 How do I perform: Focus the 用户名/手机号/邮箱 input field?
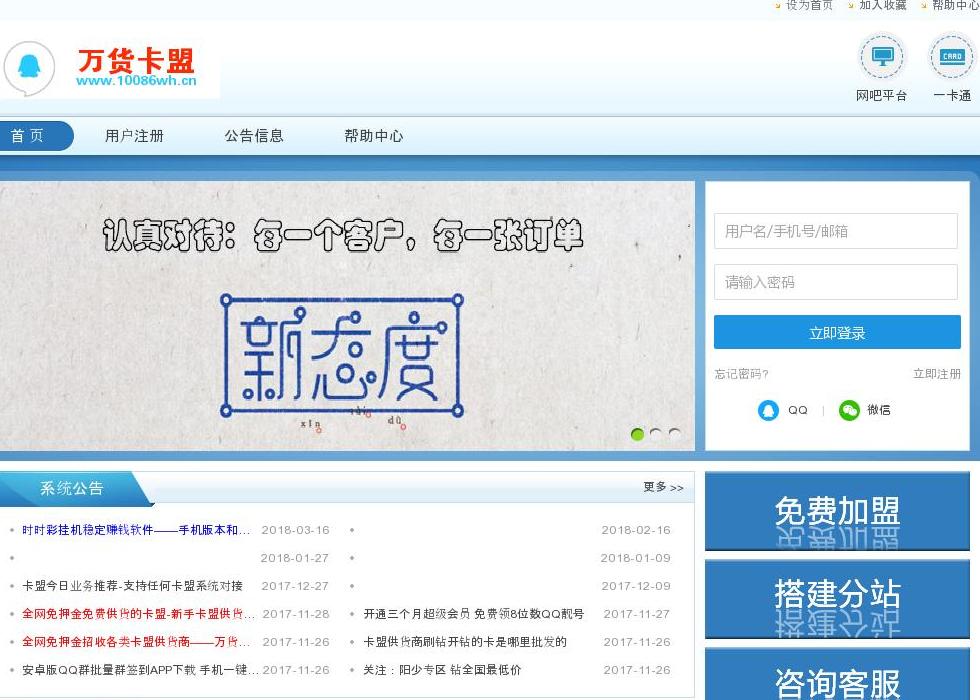coord(836,231)
